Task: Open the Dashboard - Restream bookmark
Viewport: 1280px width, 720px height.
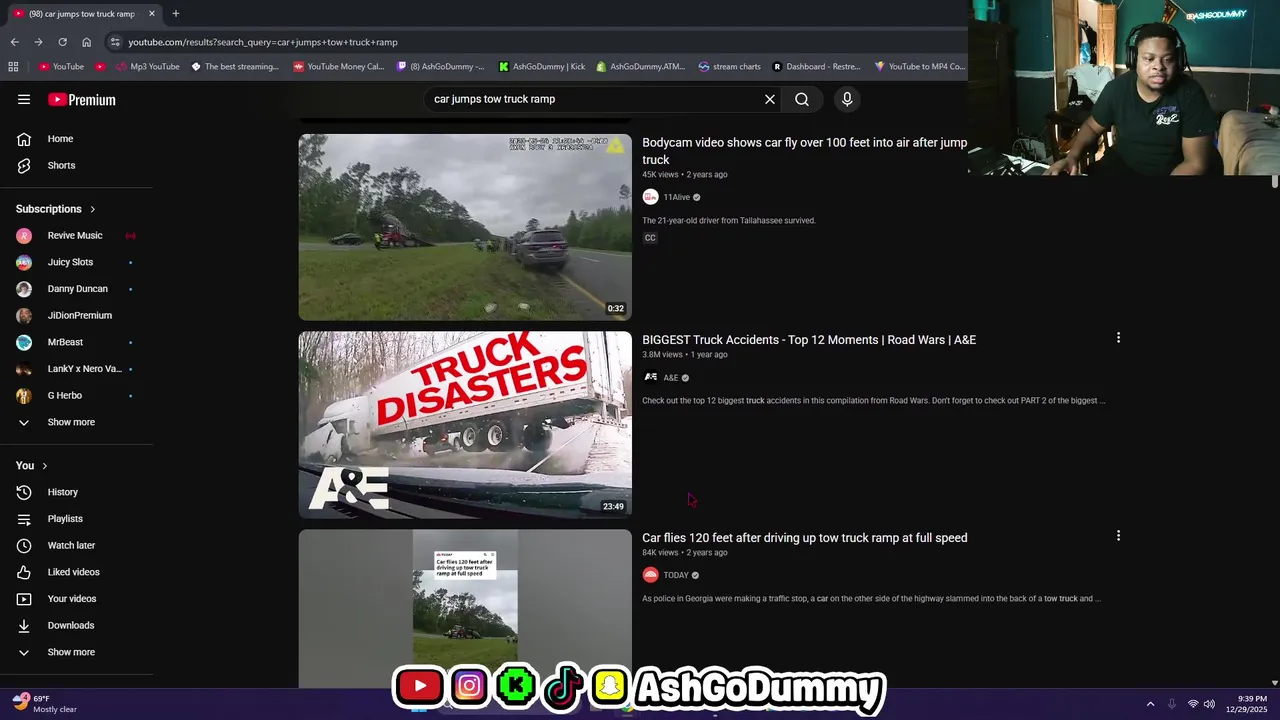Action: coord(817,67)
